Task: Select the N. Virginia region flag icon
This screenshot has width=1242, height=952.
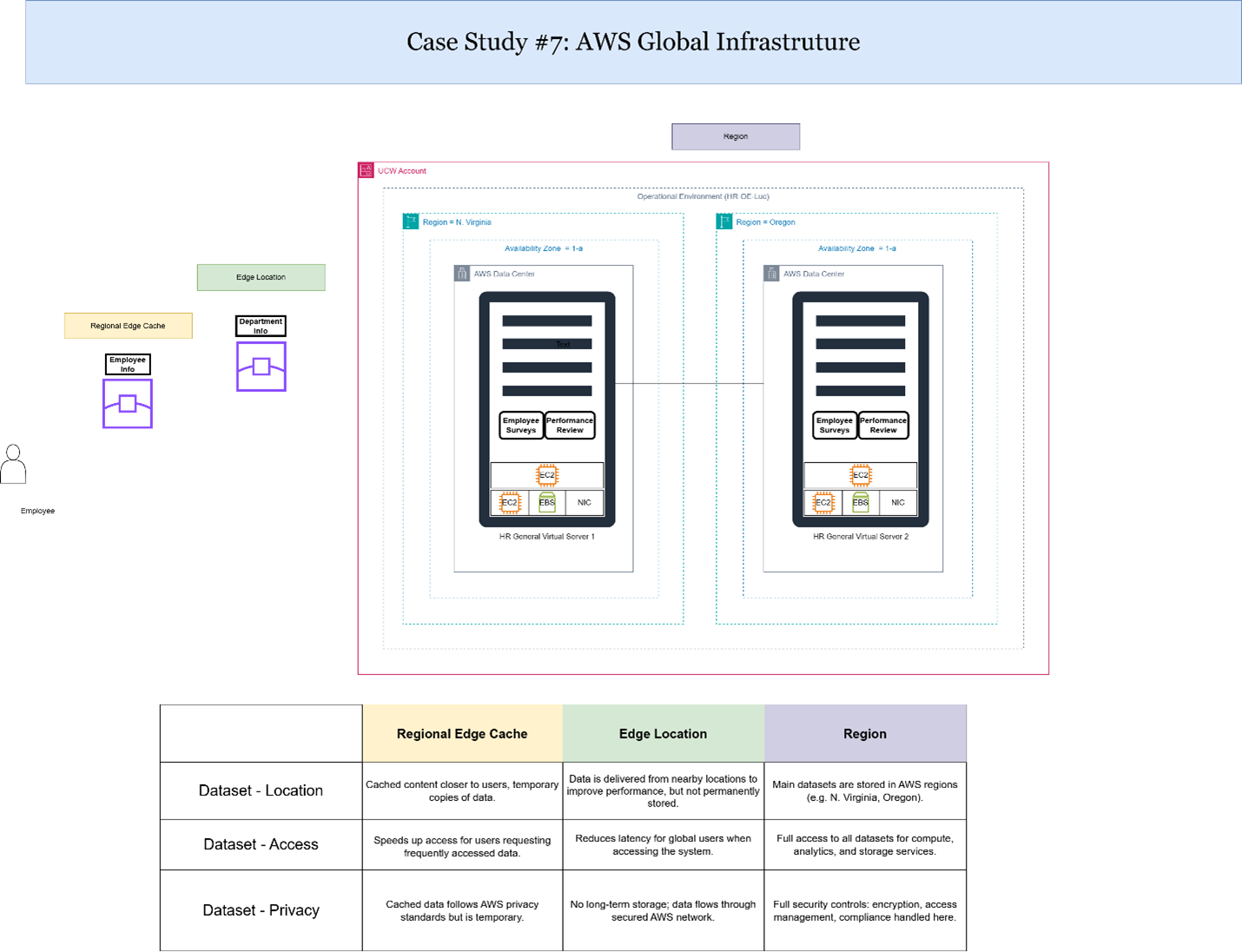Action: tap(411, 221)
